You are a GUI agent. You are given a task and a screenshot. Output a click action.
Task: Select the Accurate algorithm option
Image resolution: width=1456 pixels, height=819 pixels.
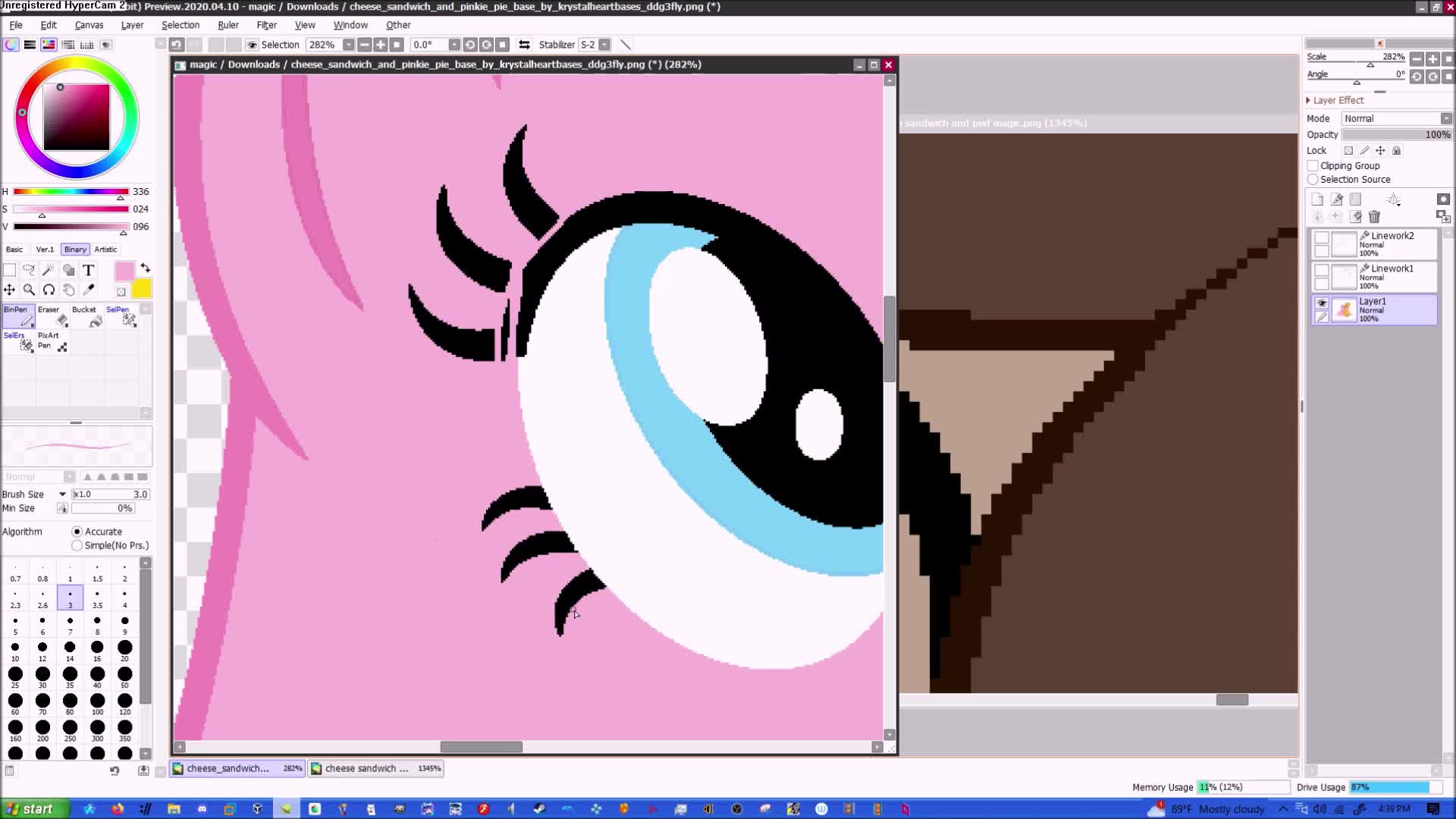[x=77, y=532]
